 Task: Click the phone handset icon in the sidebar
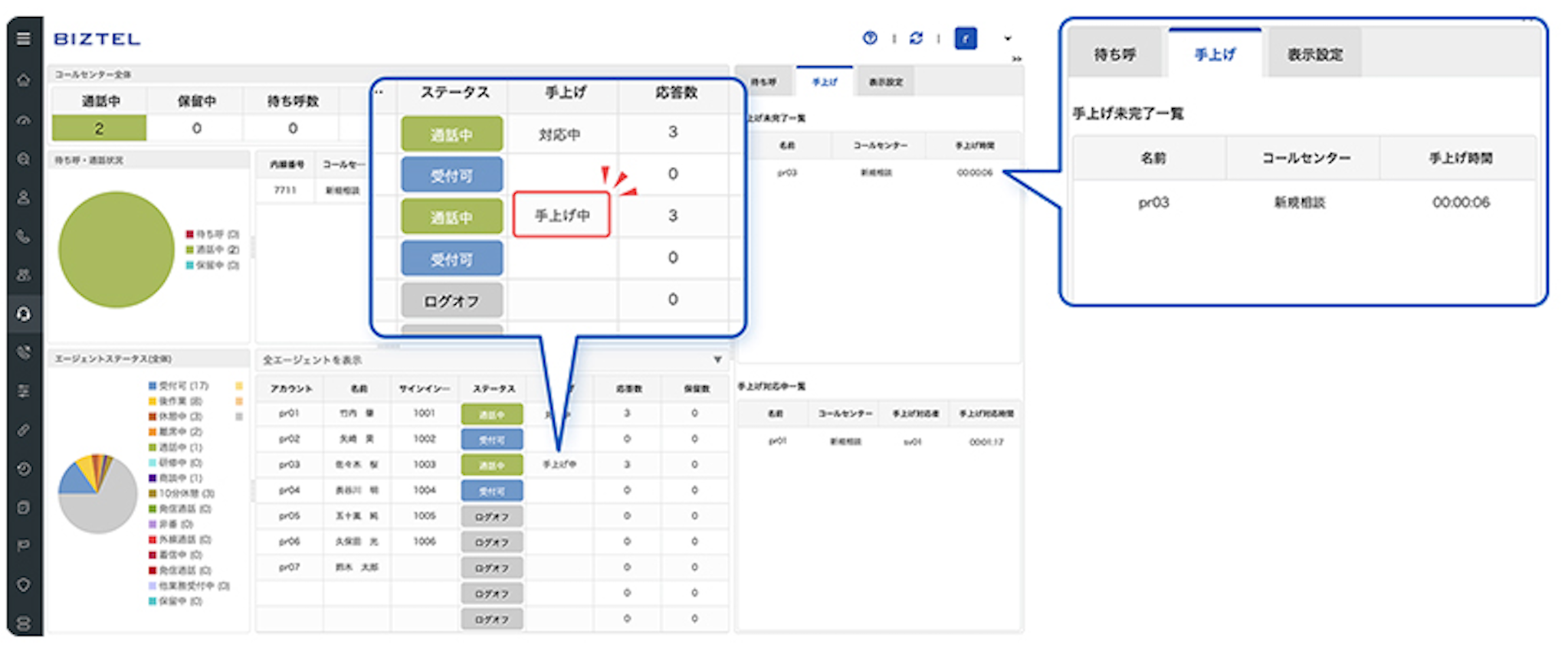(x=24, y=237)
